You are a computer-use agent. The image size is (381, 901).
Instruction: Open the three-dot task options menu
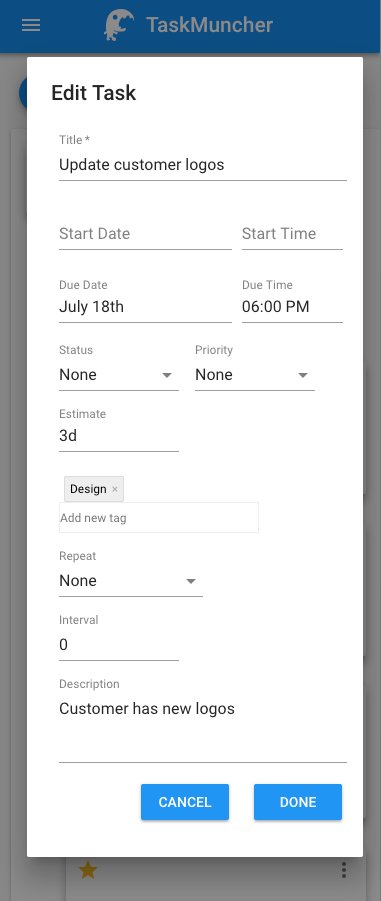344,870
